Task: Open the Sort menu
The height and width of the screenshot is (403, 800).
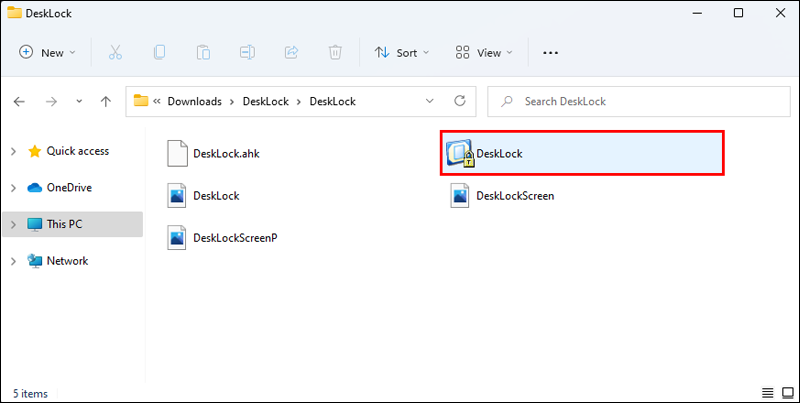Action: coord(401,52)
